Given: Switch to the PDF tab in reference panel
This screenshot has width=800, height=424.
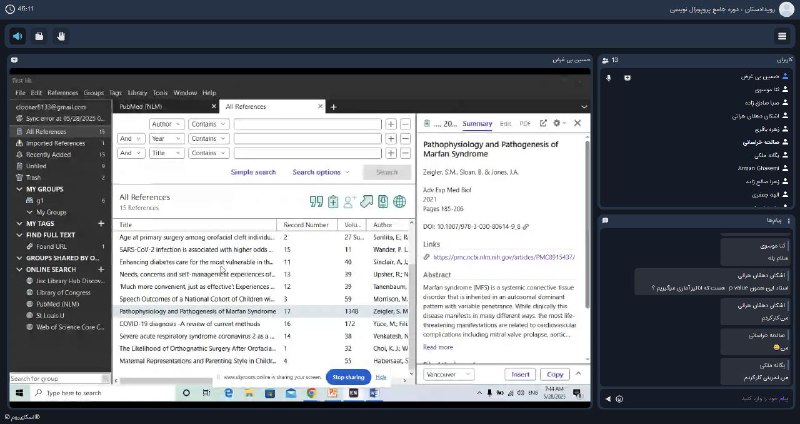Looking at the screenshot, I should (x=524, y=123).
